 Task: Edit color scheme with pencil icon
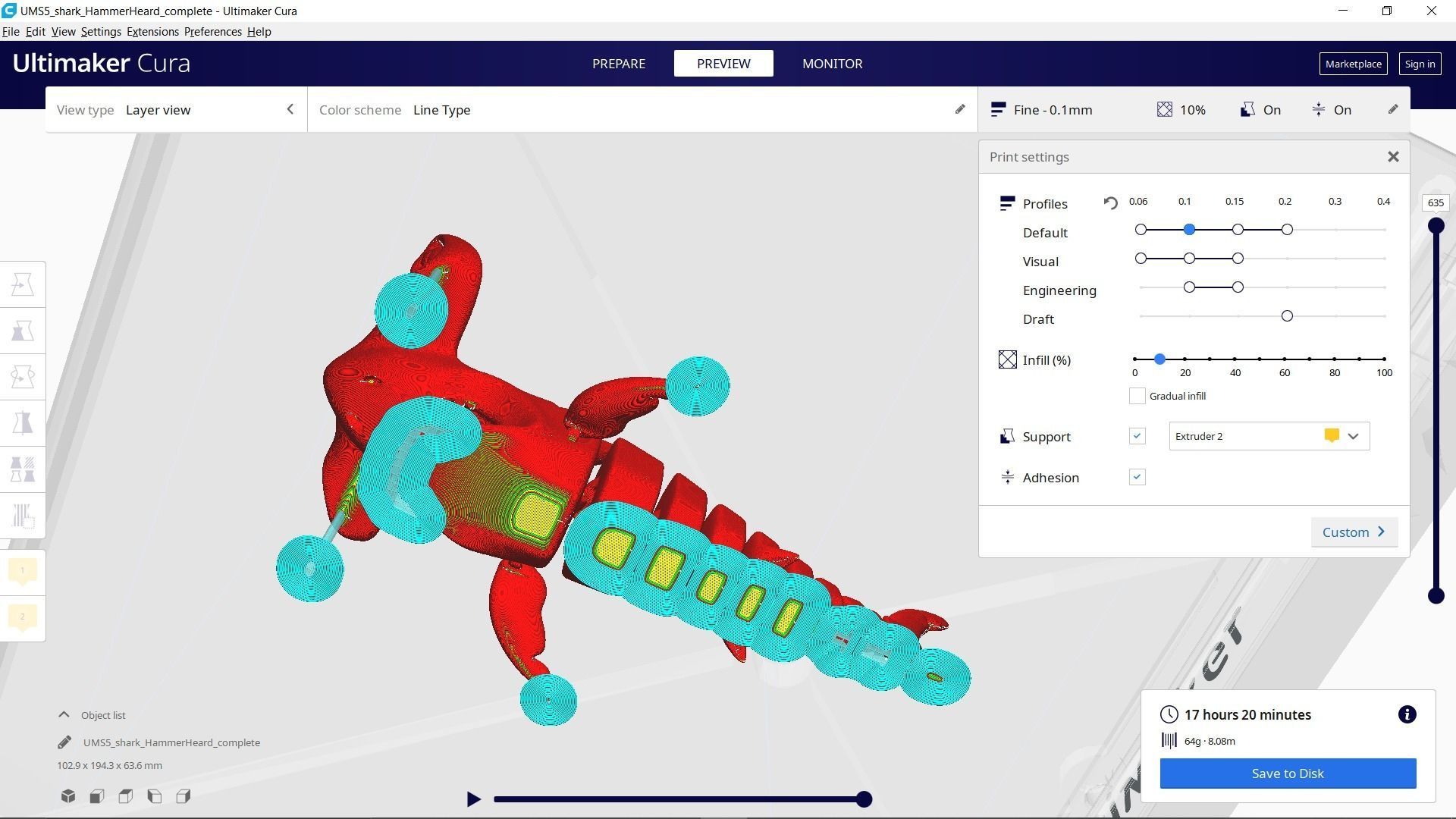click(x=959, y=110)
